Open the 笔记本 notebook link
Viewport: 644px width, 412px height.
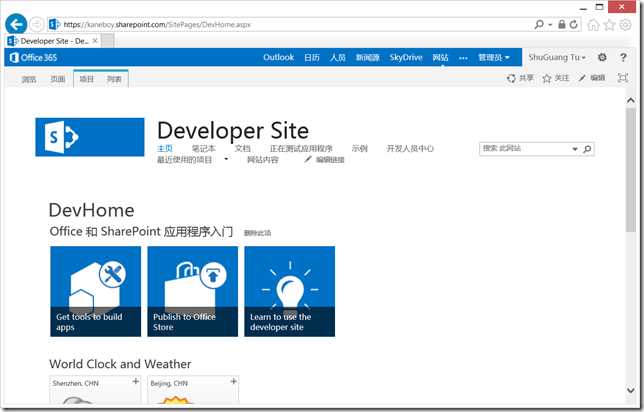coord(204,148)
